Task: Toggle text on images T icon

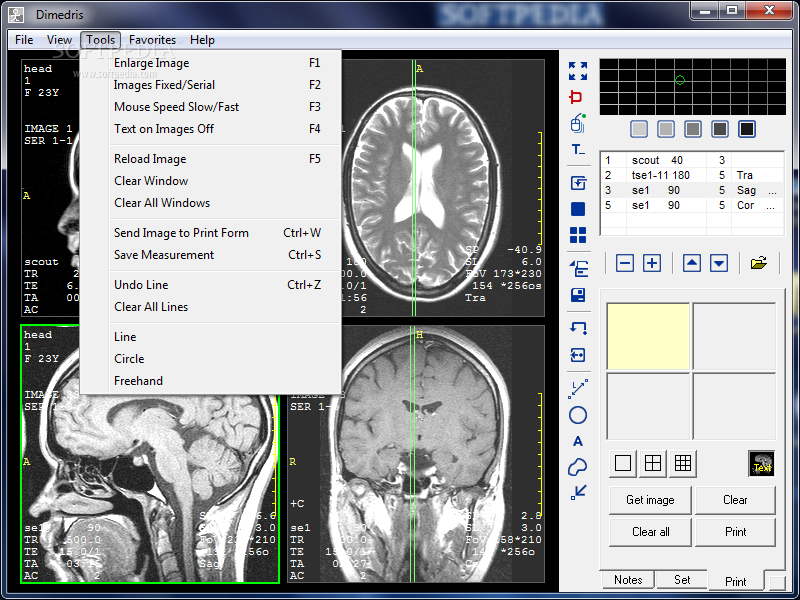Action: [578, 149]
